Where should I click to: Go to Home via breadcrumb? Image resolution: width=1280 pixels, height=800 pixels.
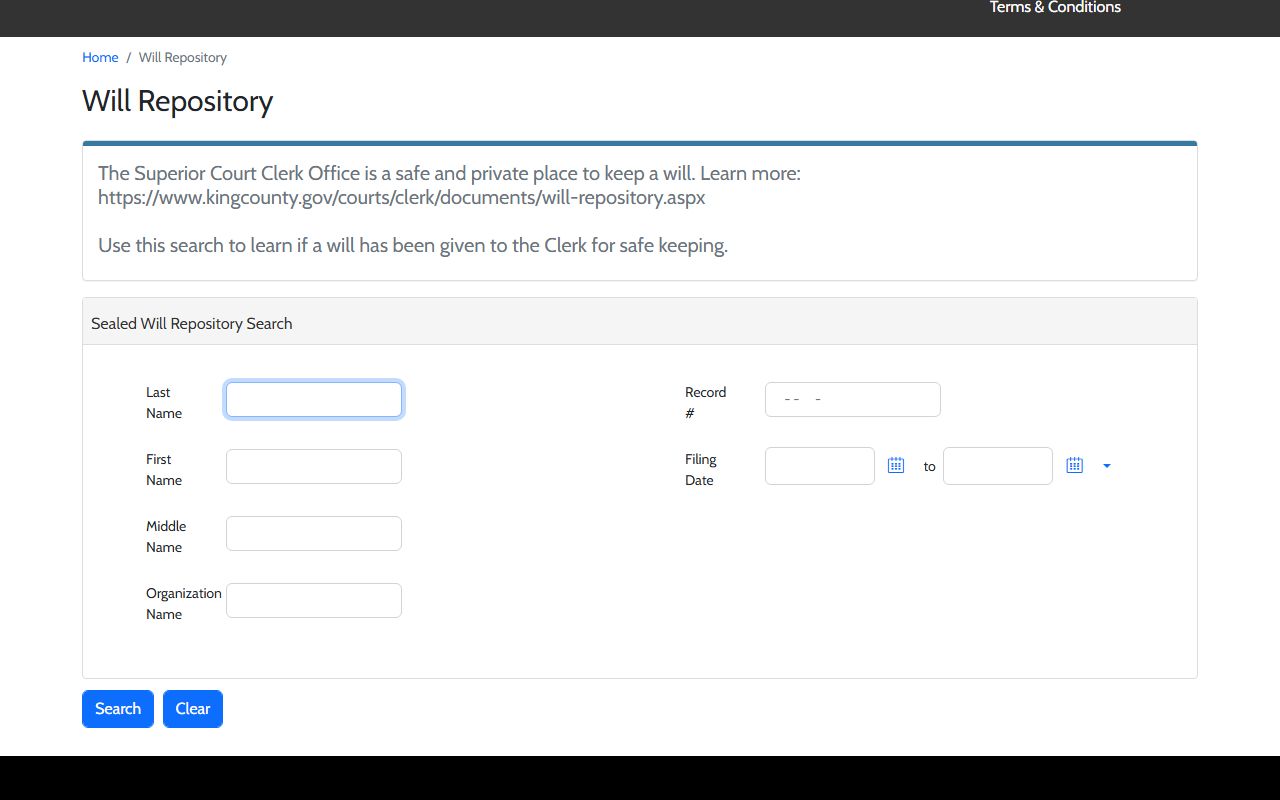[x=100, y=57]
